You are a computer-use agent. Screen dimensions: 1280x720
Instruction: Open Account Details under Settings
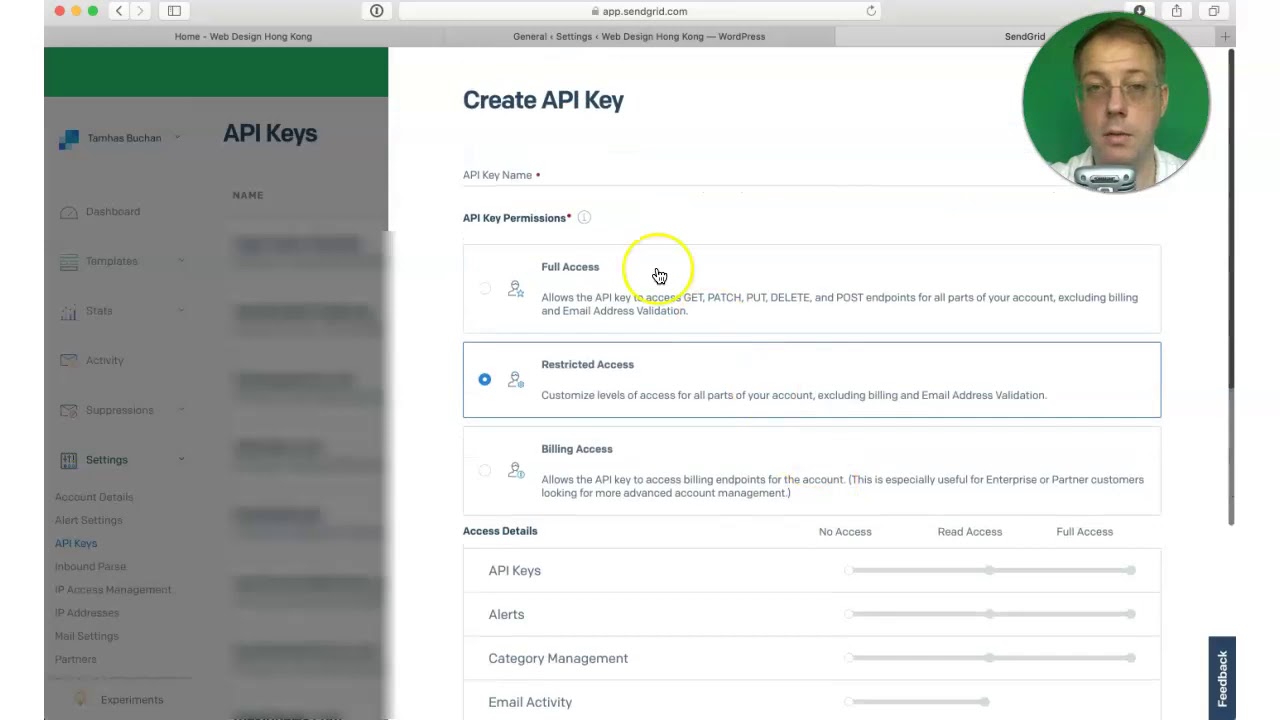coord(94,497)
